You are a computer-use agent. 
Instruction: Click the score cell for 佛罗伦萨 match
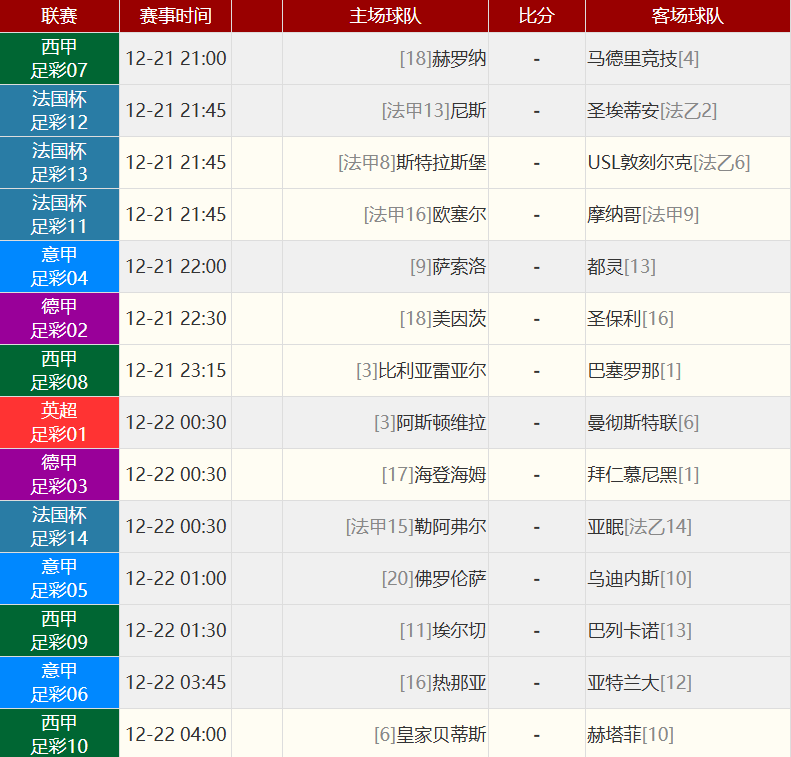tap(536, 579)
